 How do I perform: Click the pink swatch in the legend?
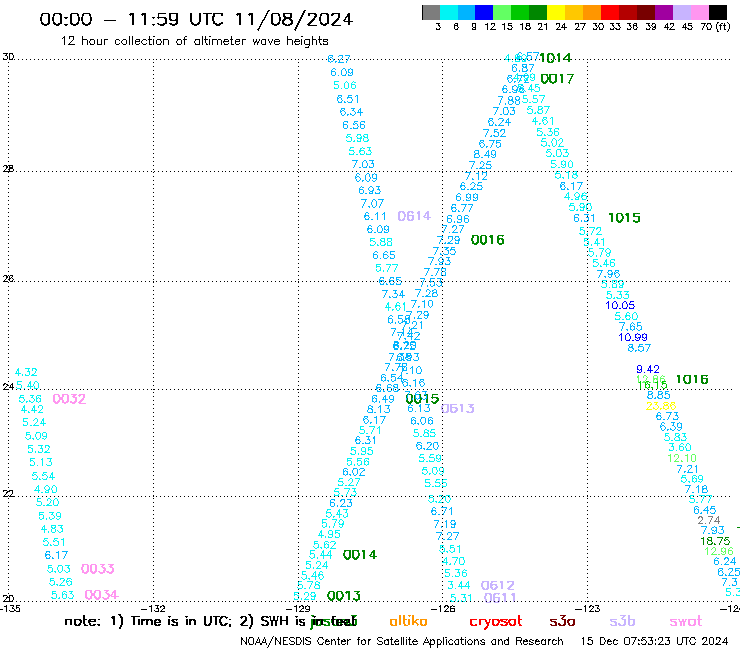[699, 12]
